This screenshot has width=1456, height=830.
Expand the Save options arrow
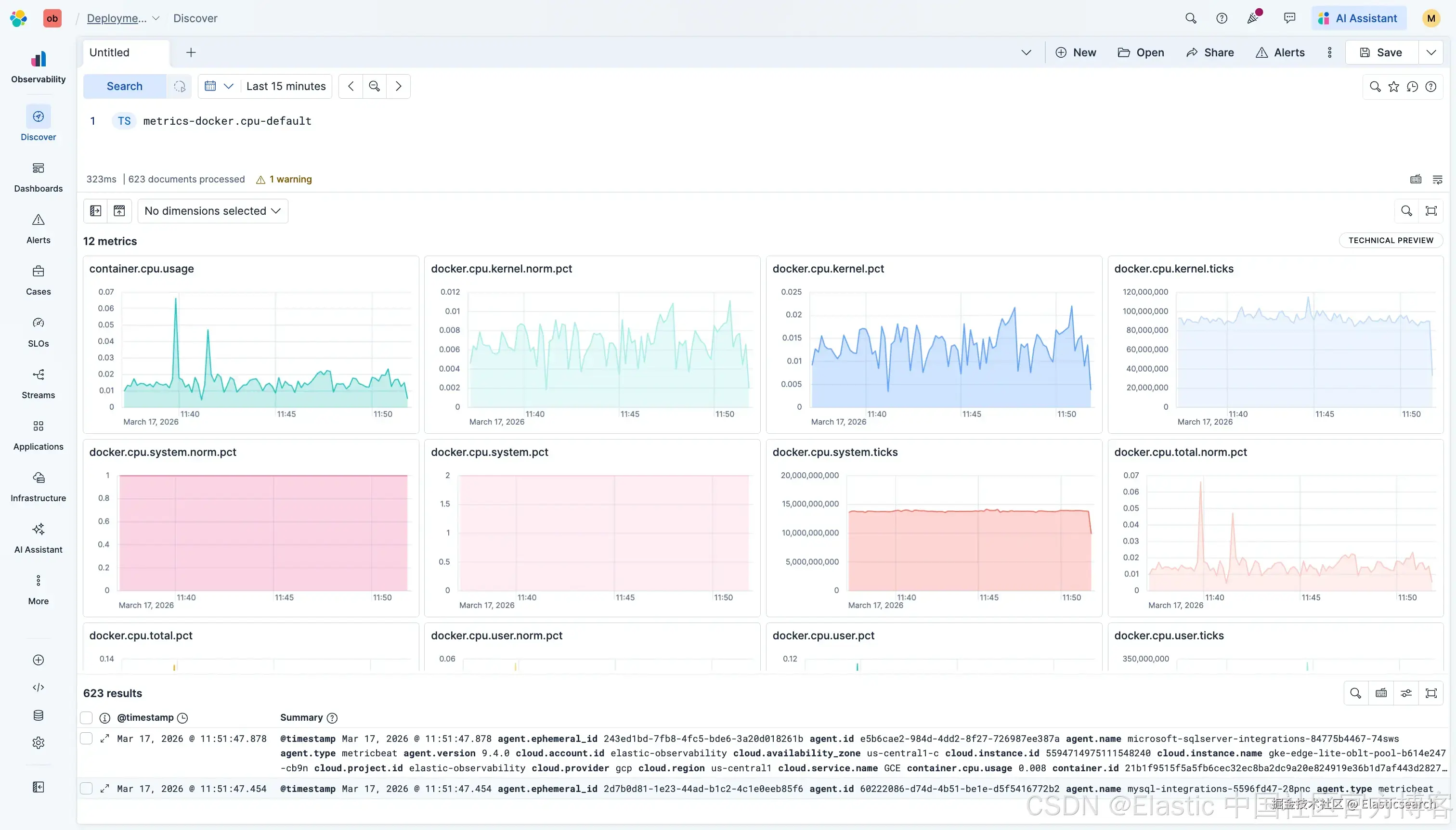click(1431, 52)
